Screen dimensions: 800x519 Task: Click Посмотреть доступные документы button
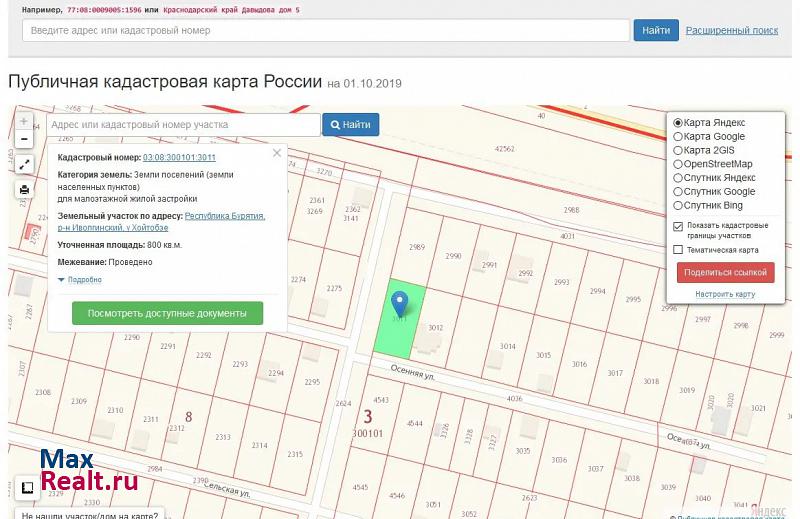[167, 313]
